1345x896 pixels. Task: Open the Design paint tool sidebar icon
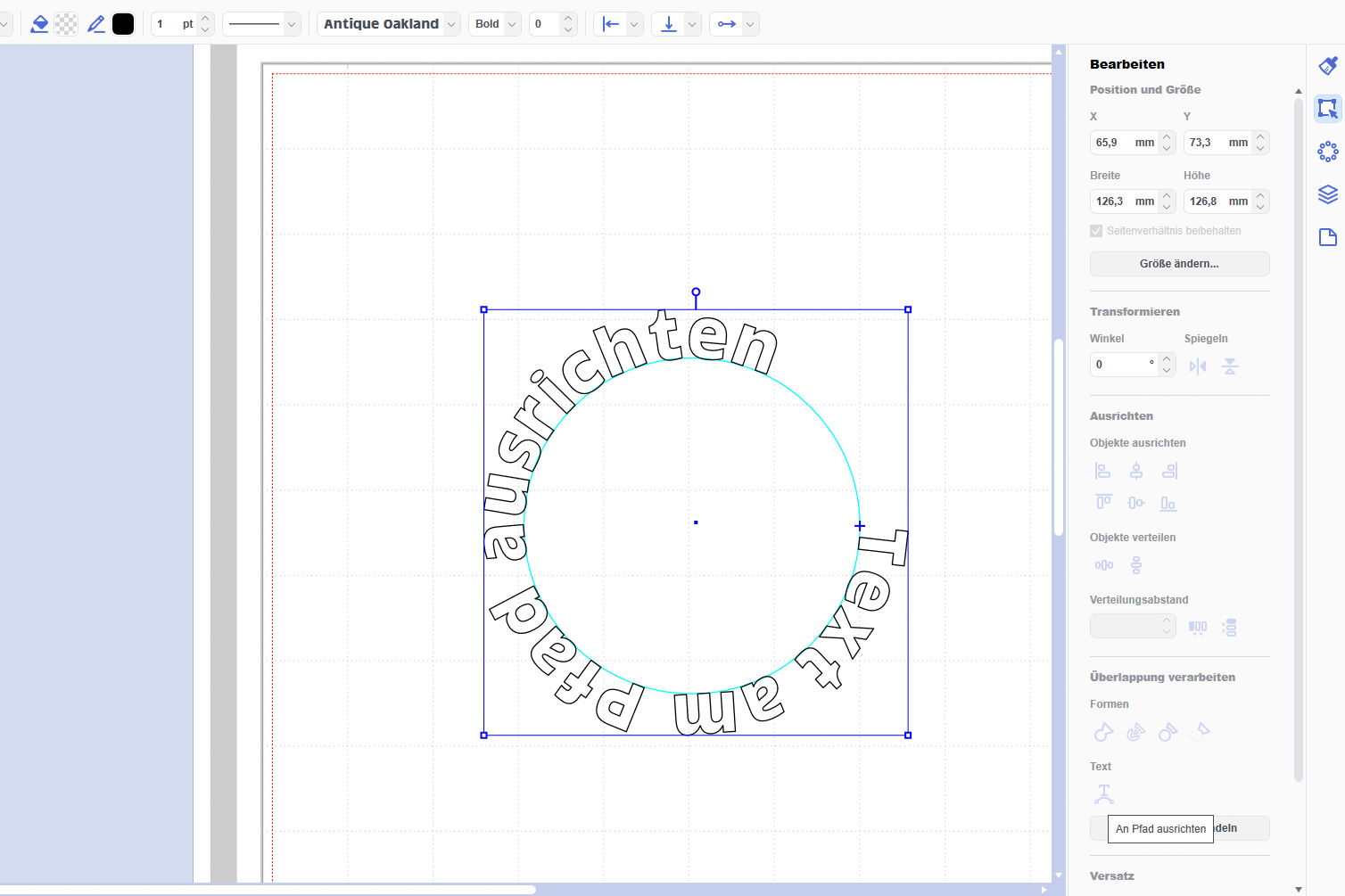(1327, 66)
